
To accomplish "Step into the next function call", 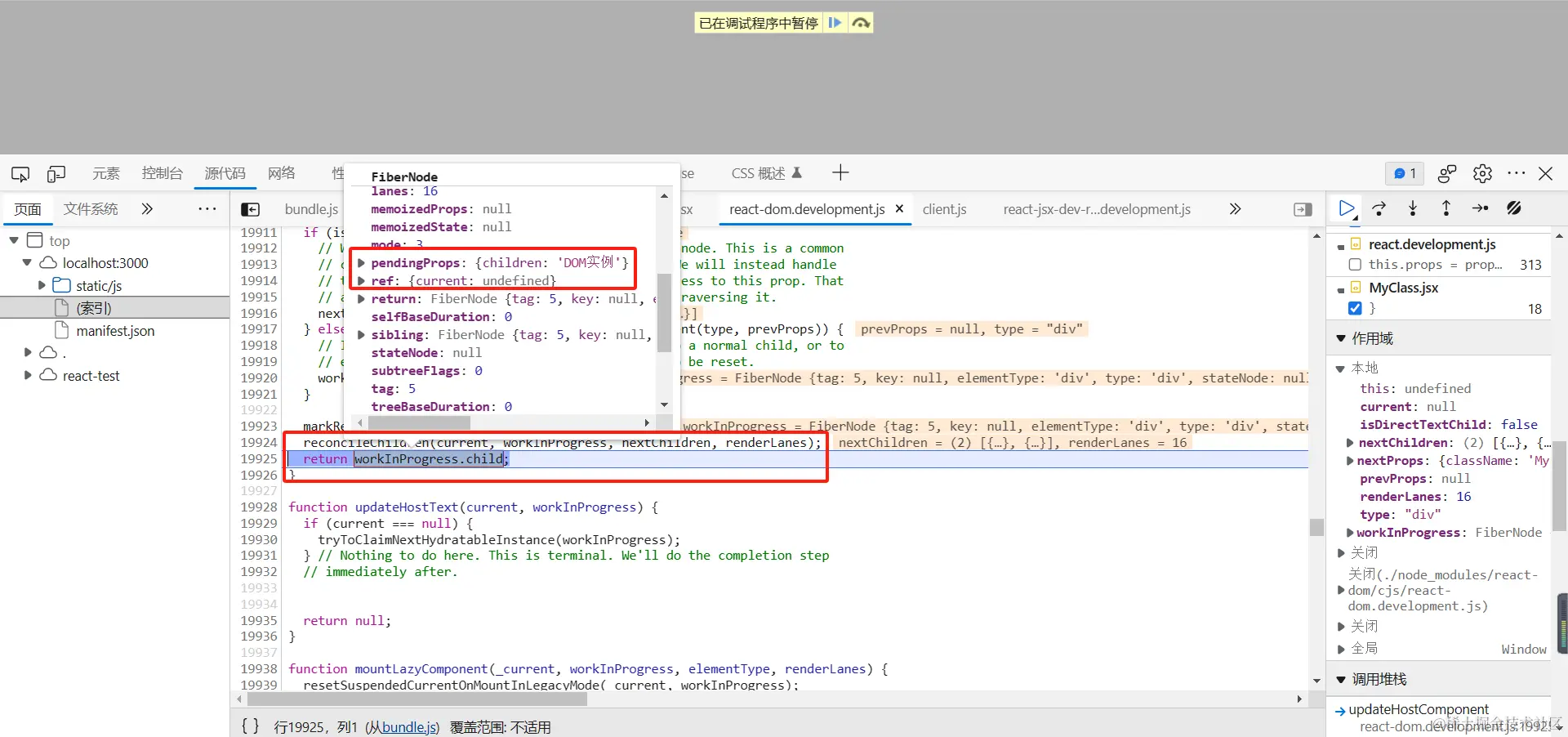I will point(1413,209).
